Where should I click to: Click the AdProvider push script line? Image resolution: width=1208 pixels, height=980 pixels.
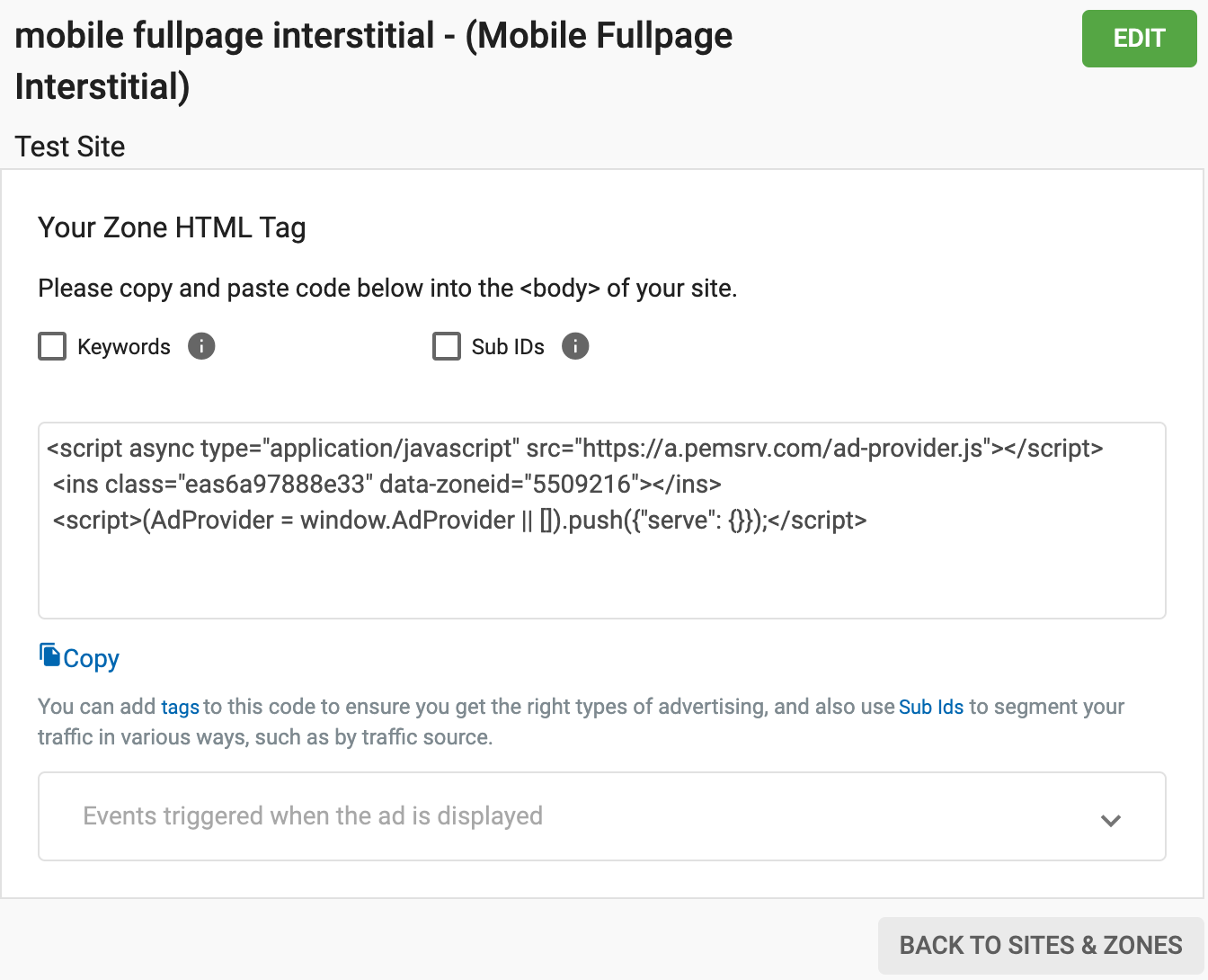(x=459, y=520)
